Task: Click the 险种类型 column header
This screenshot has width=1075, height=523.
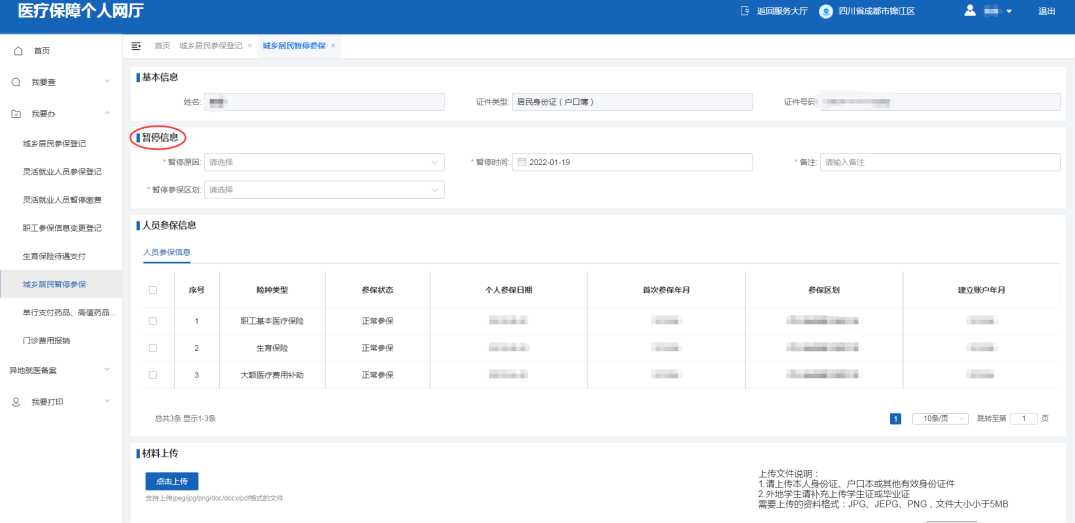Action: [272, 290]
